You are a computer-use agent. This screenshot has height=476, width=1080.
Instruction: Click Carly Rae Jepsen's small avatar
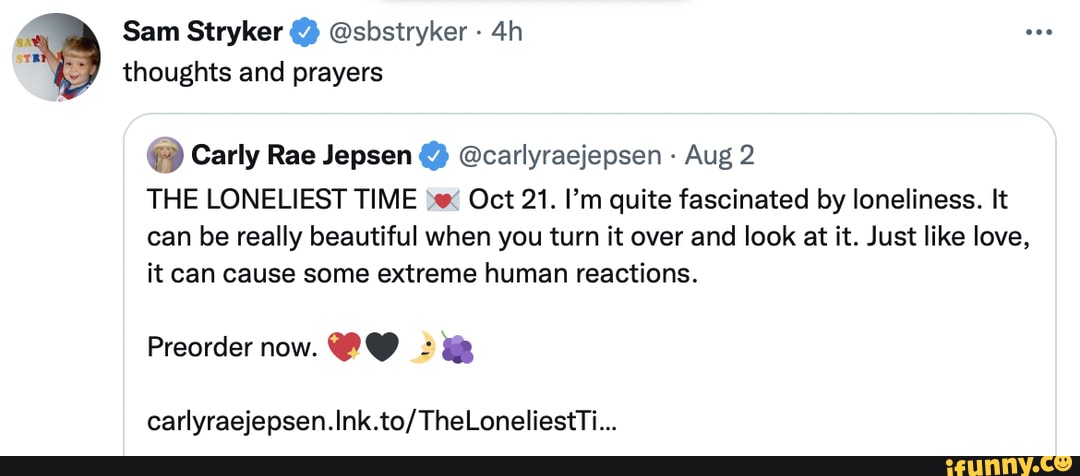pyautogui.click(x=163, y=154)
